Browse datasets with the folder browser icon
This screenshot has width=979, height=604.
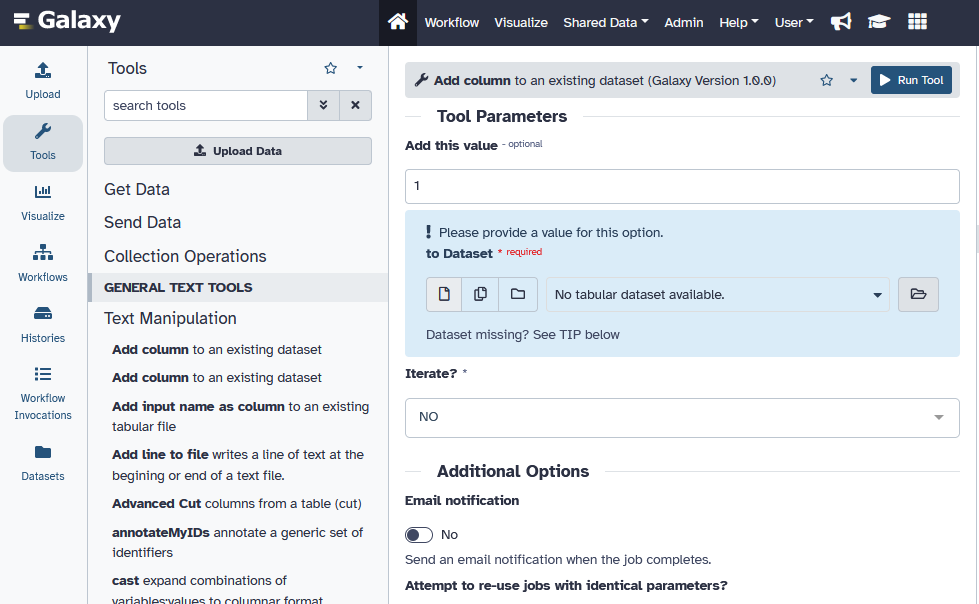coord(918,294)
